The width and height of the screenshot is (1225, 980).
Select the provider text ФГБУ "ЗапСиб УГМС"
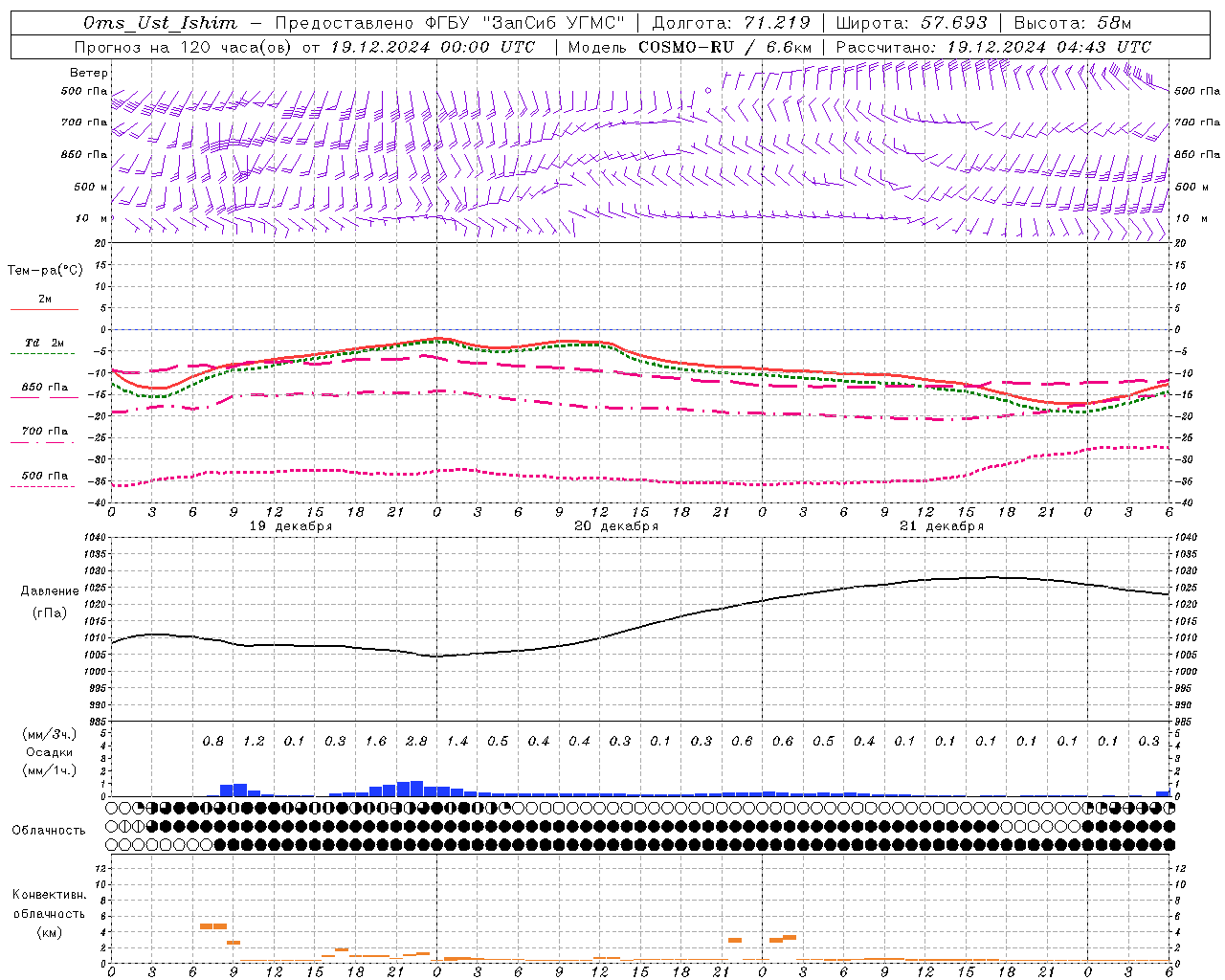click(523, 23)
